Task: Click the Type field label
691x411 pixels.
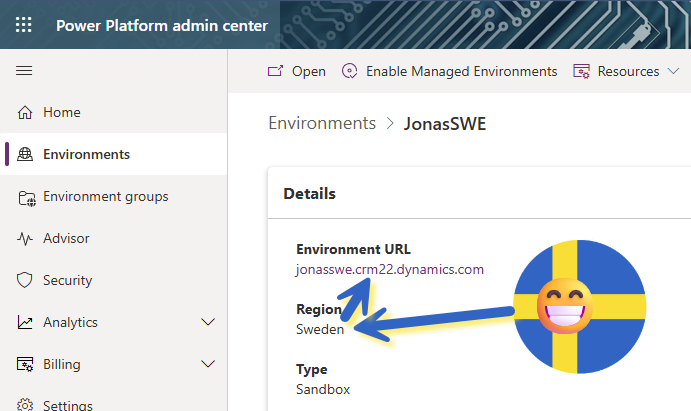Action: coord(312,370)
